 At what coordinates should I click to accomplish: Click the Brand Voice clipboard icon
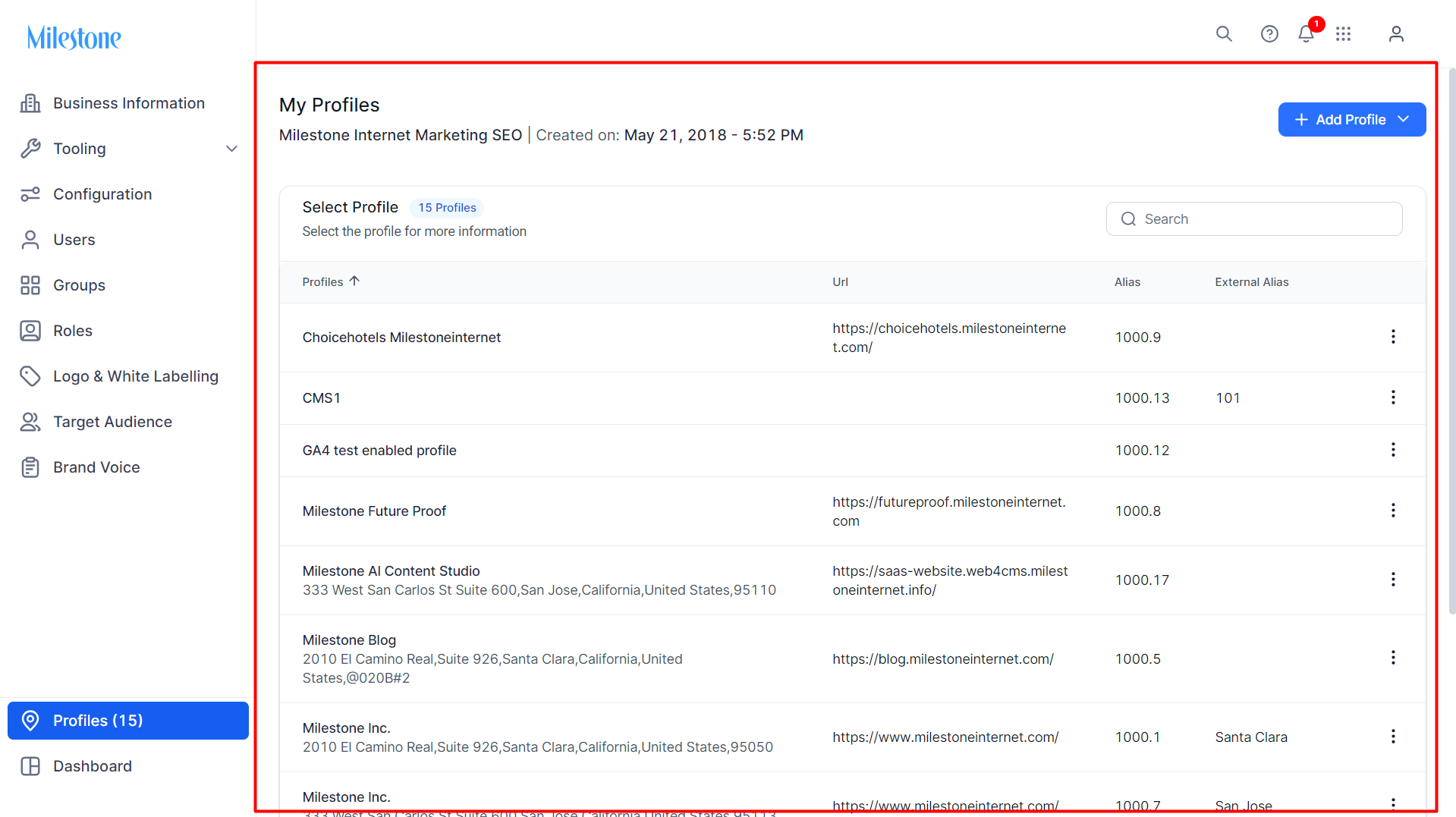[30, 467]
